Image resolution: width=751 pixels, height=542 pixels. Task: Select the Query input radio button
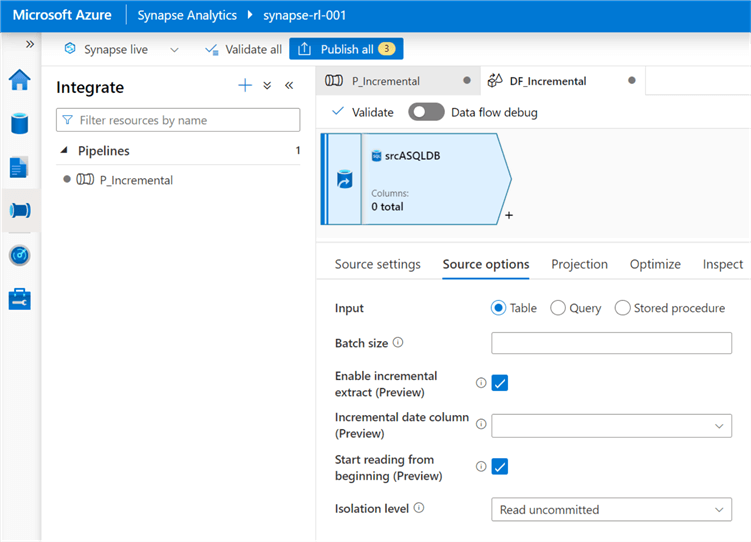click(558, 308)
